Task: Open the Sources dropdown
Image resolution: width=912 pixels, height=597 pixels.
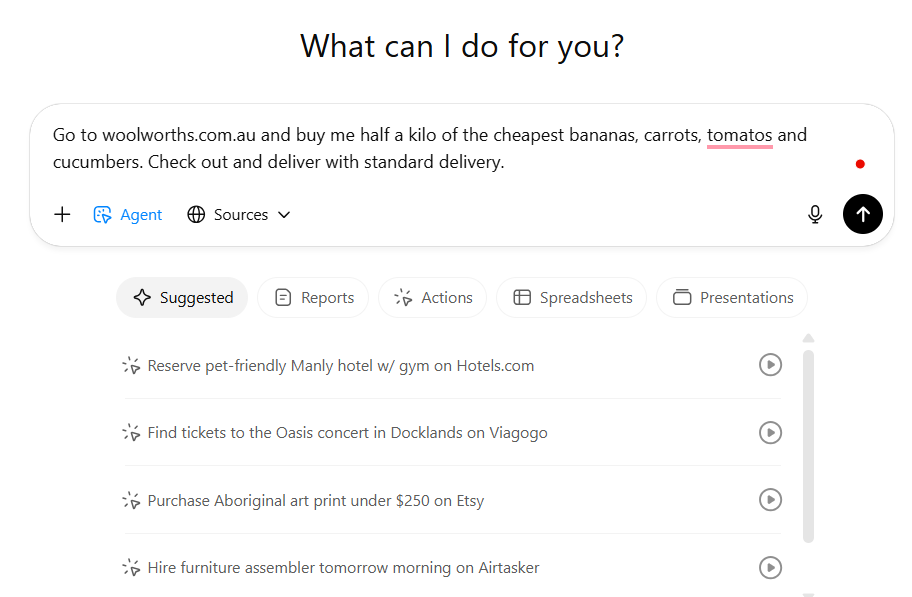Action: point(239,214)
